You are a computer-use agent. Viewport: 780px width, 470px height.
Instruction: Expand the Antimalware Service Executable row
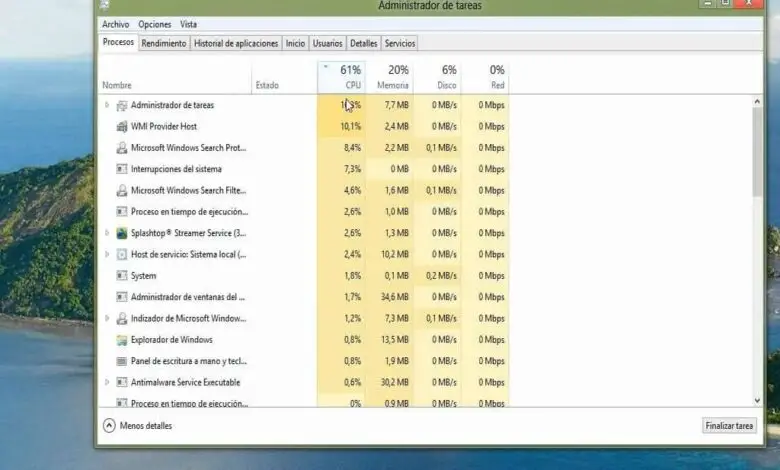106,382
